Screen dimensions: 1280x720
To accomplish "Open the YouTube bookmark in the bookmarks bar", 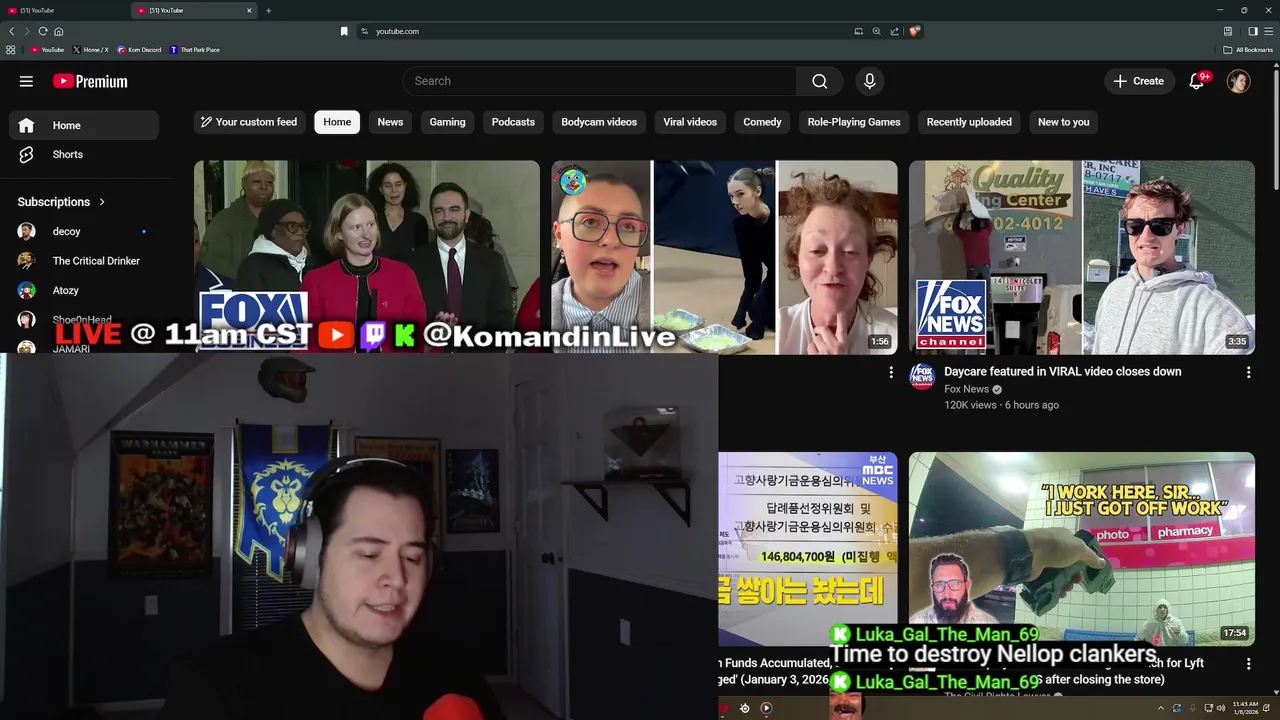I will coord(47,50).
